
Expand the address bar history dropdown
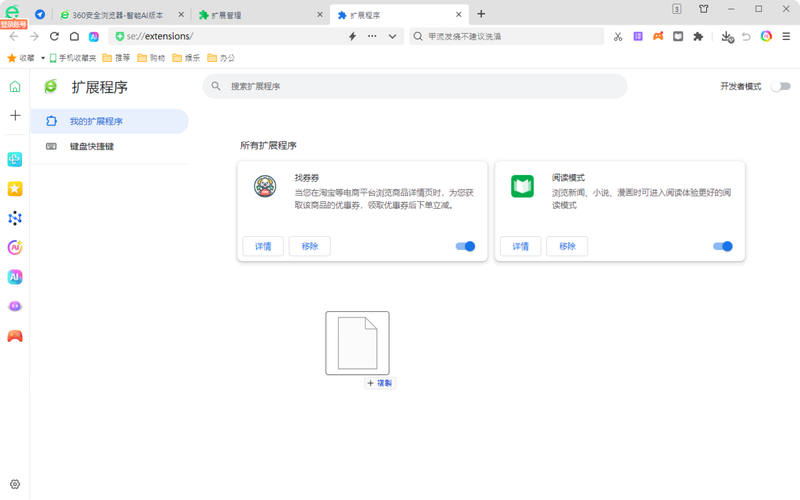(392, 36)
